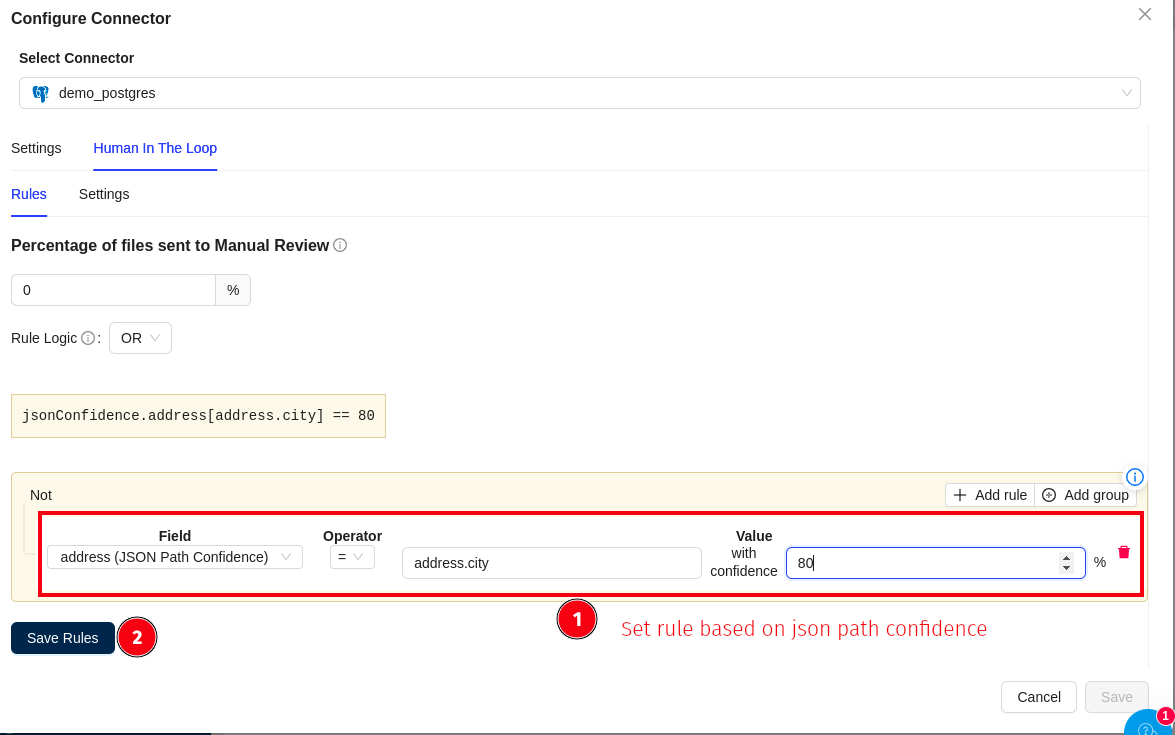Click blue info icon on rule group corner
1175x735 pixels.
1134,477
